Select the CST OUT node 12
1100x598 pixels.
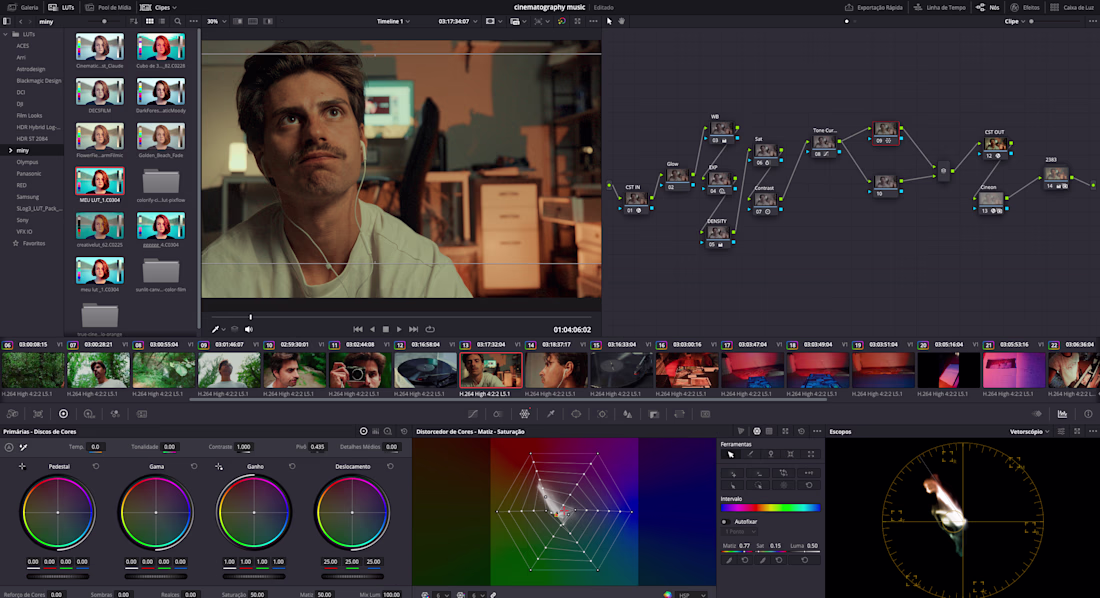click(x=995, y=145)
